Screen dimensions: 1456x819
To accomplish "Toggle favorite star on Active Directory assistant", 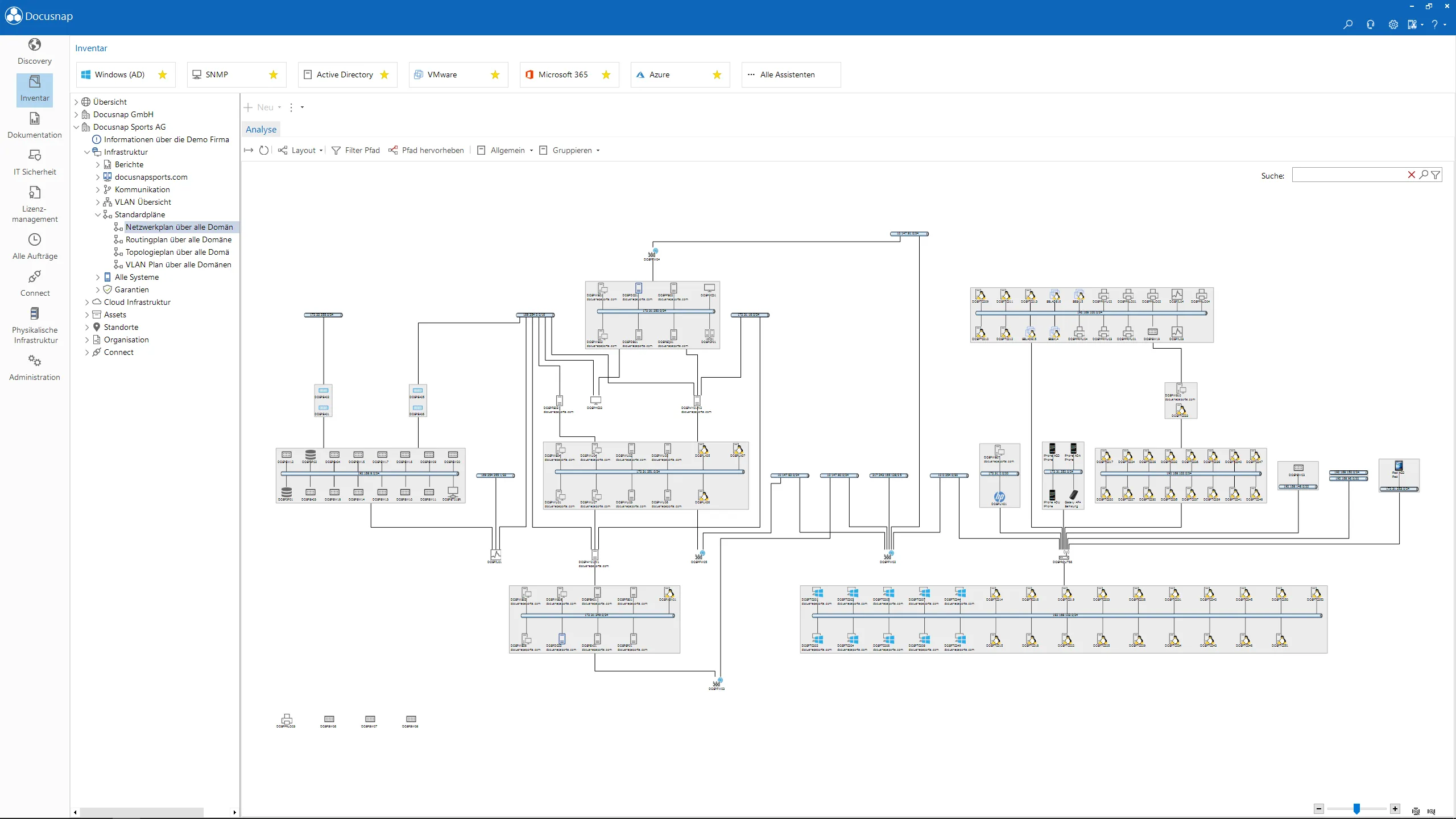I will [x=384, y=75].
